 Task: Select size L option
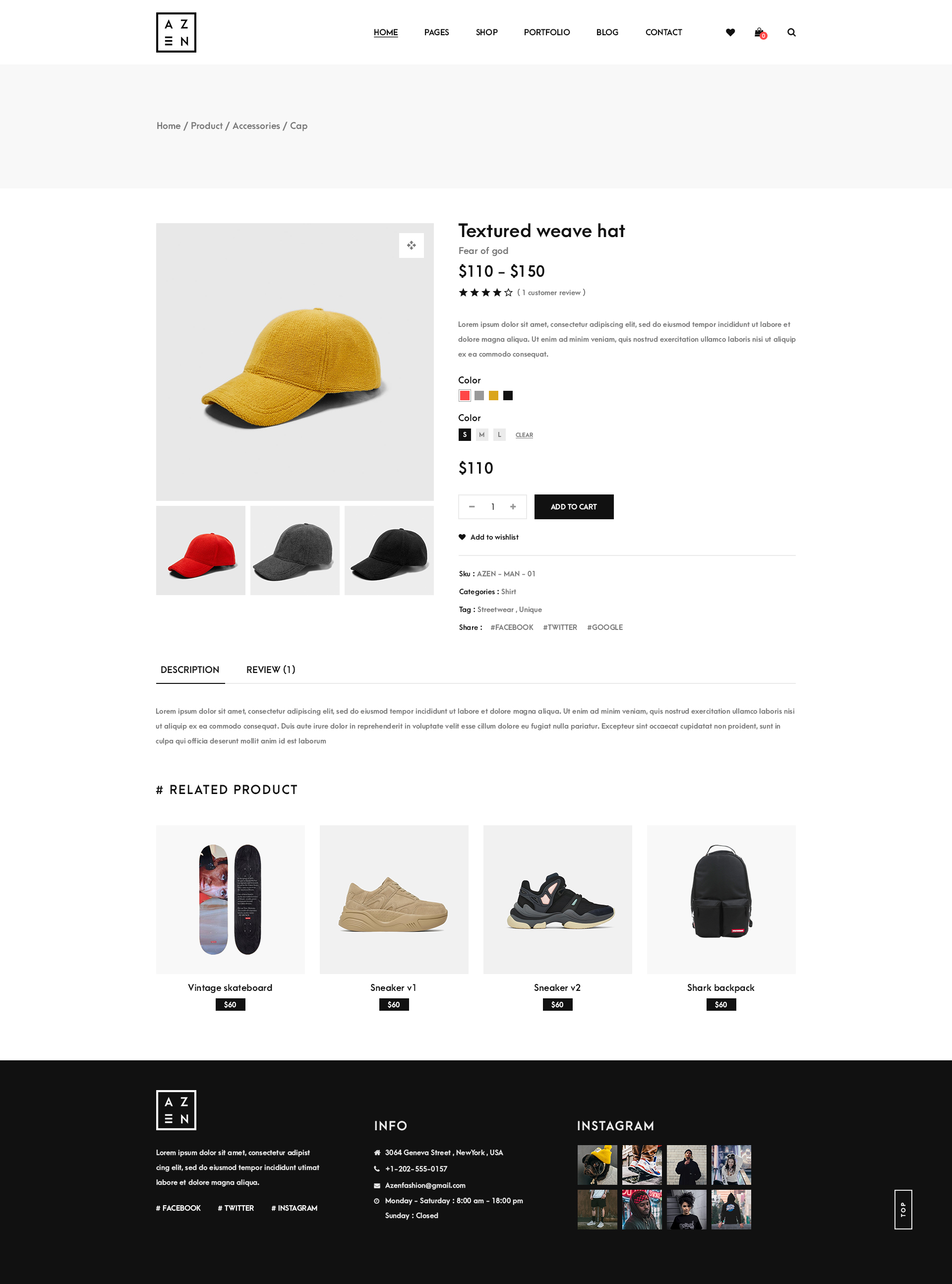(x=500, y=434)
